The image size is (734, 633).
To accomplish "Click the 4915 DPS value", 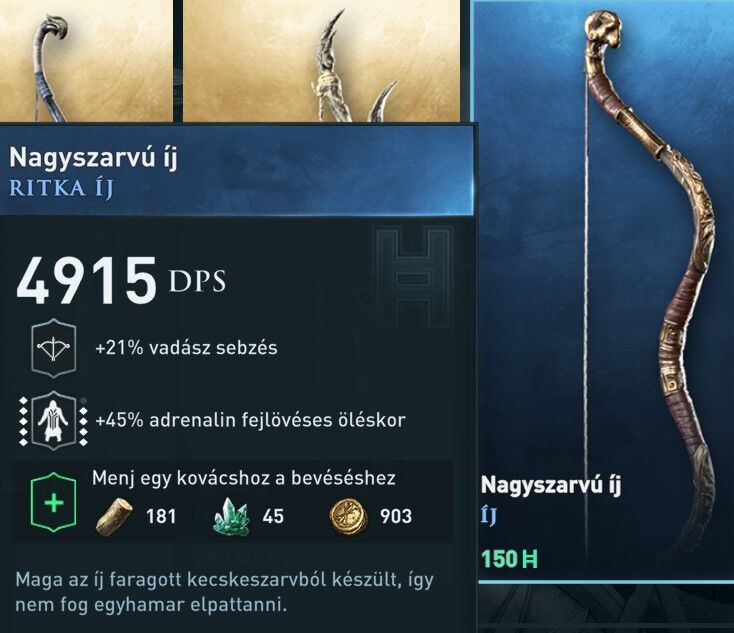I will click(x=121, y=281).
